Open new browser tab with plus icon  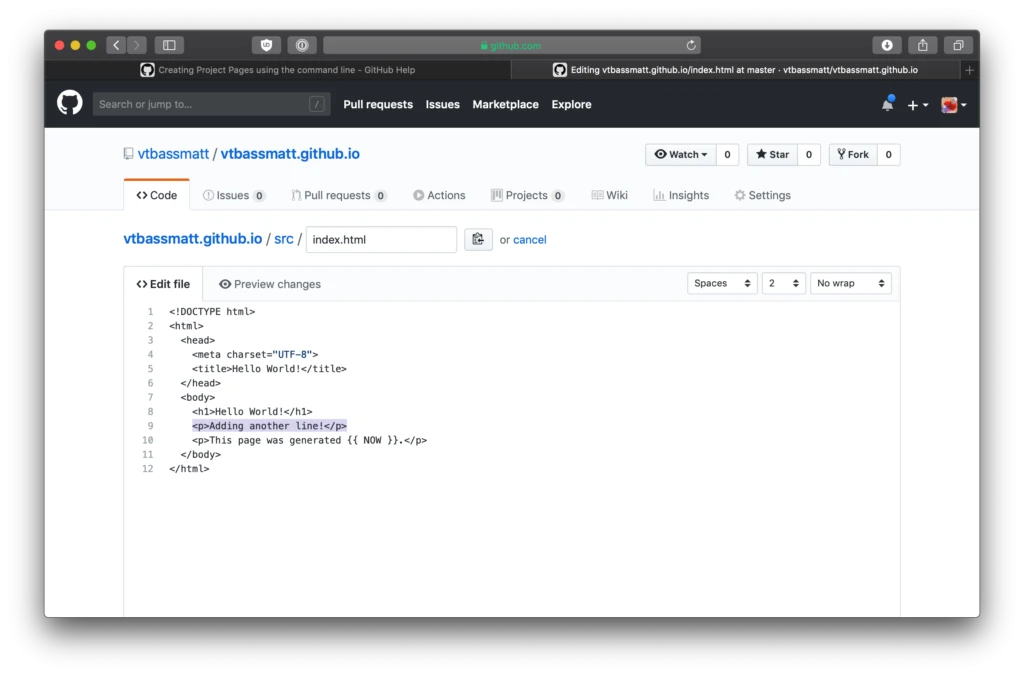coord(968,70)
